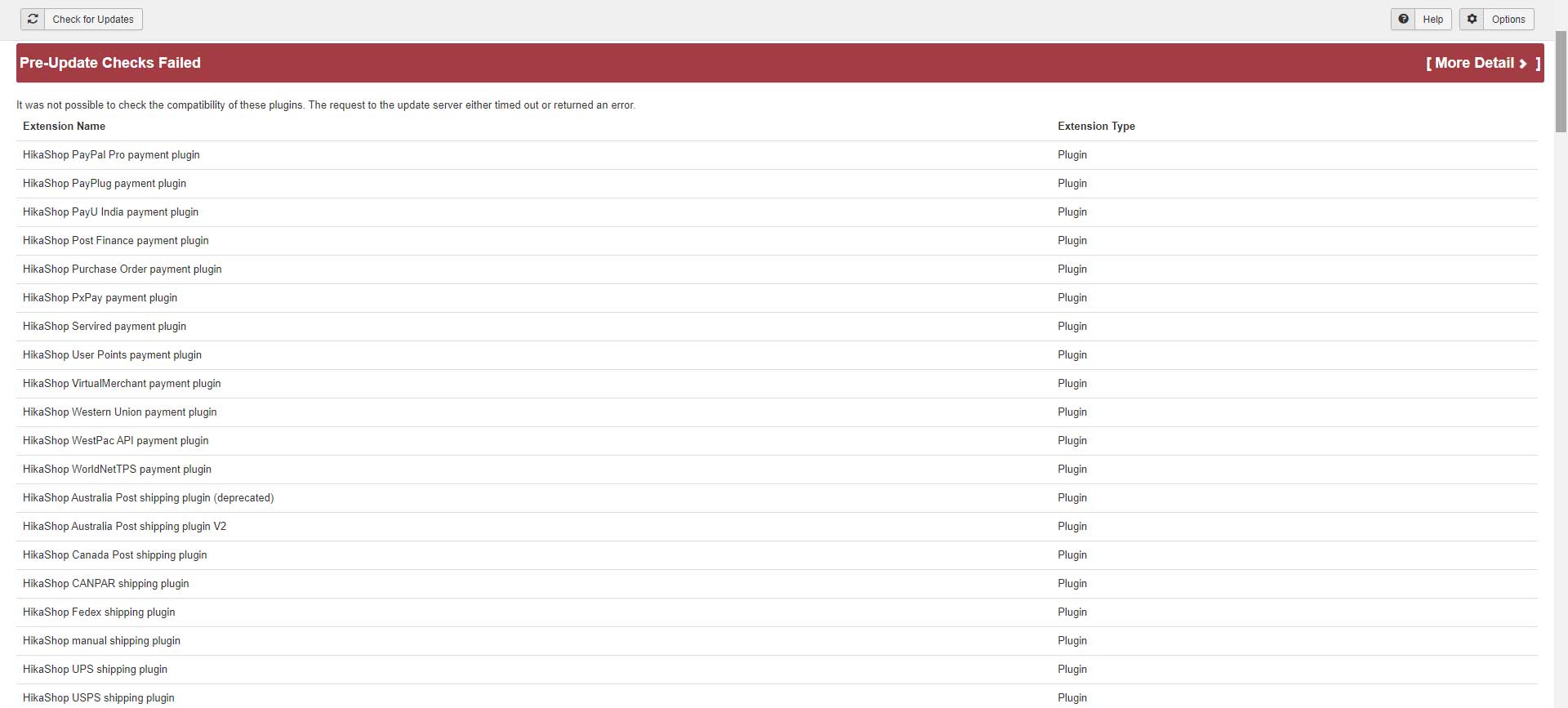Screen dimensions: 1568x708
Task: Select HikaShop WorldNetTPS payment plugin
Action: point(117,470)
